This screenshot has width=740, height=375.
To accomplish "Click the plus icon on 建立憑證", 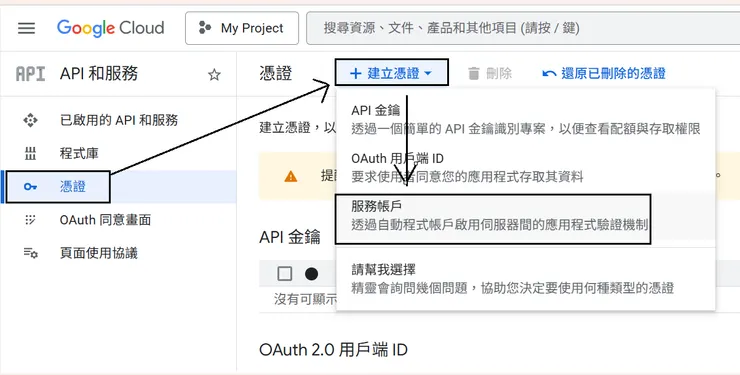I will click(x=355, y=73).
